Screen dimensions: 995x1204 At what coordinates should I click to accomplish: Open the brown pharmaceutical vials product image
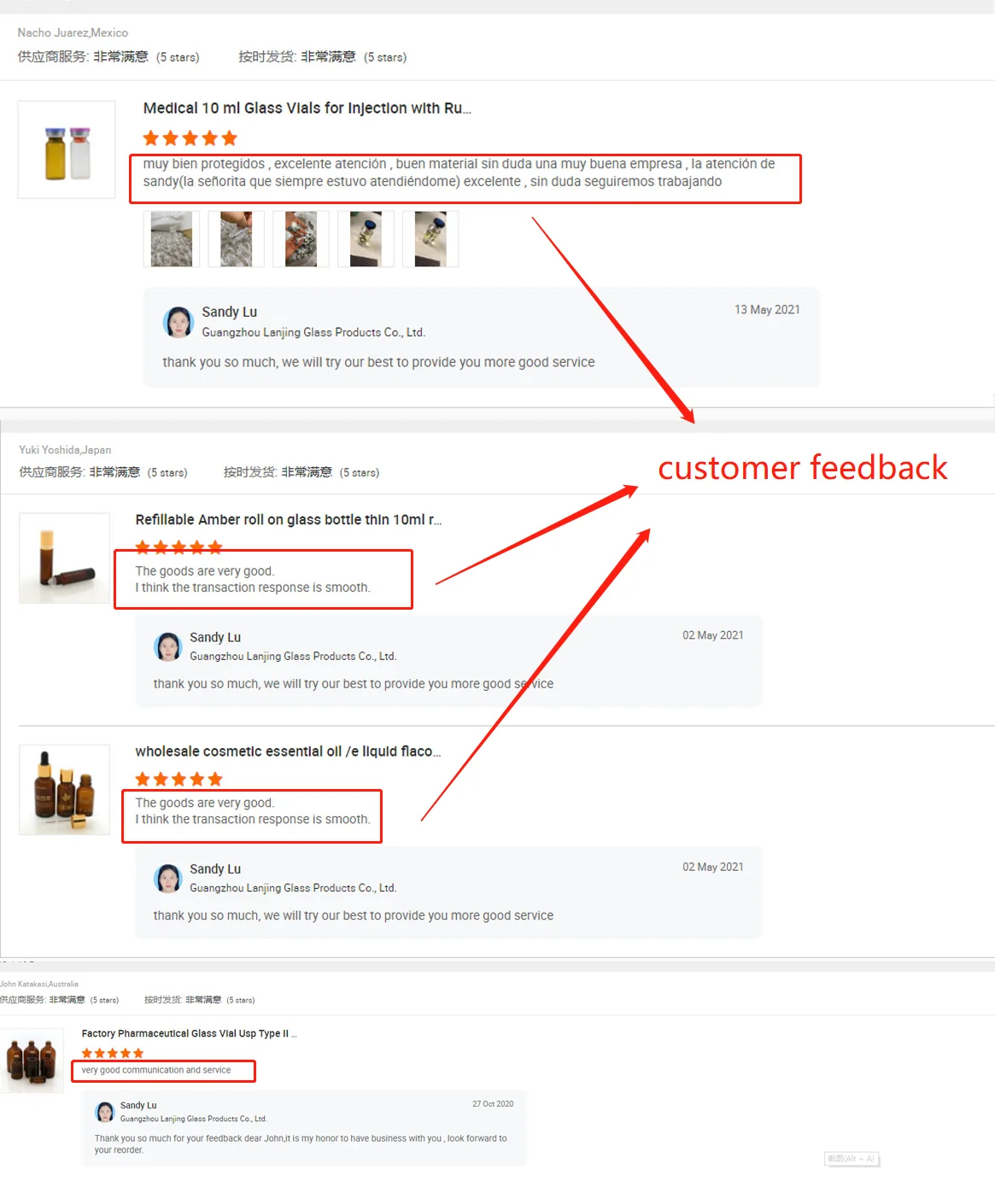pos(32,1061)
